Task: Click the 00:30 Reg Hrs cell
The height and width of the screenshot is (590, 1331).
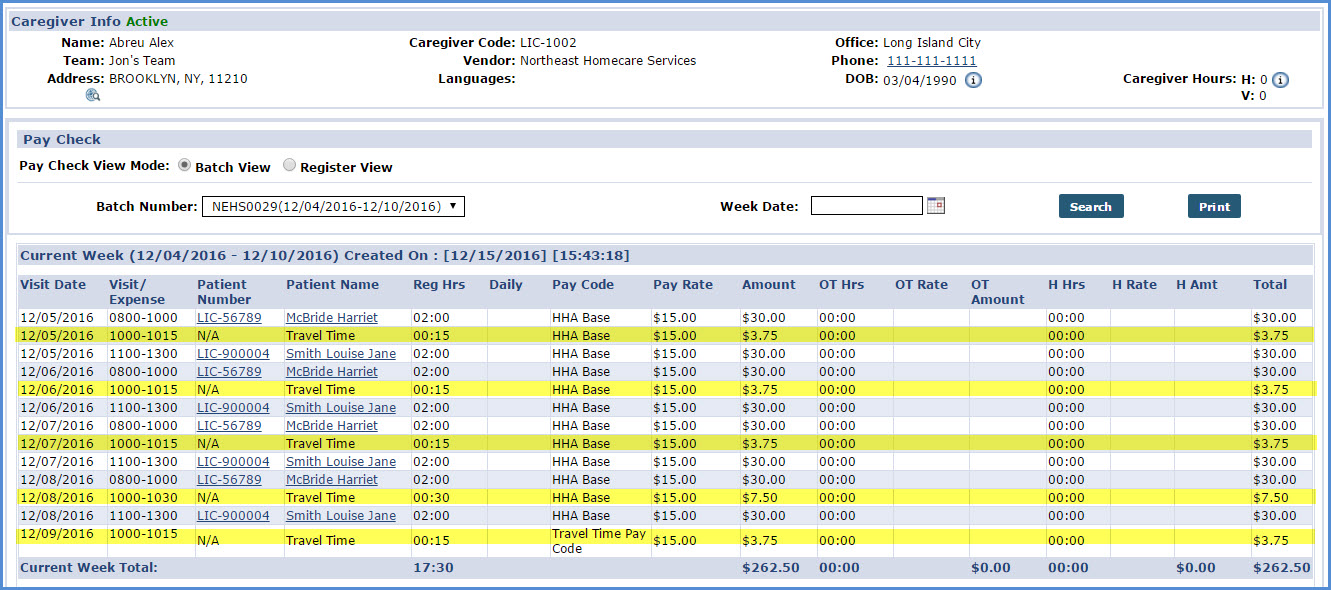Action: coord(430,498)
